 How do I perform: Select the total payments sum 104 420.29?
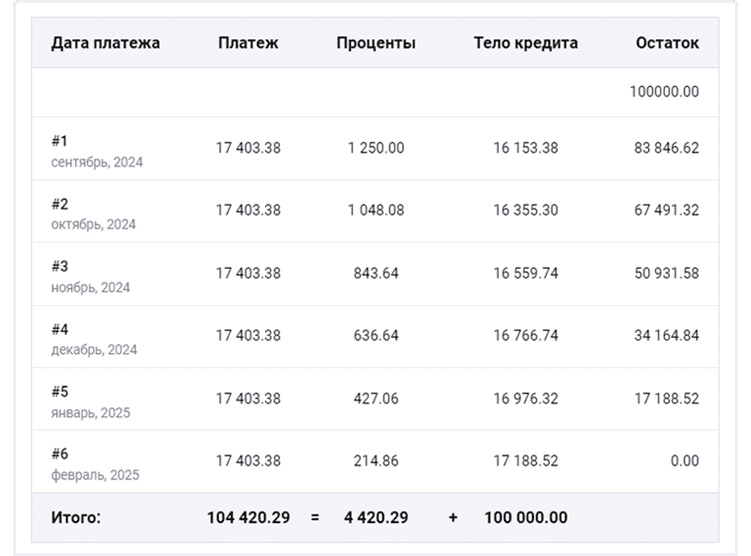point(248,518)
